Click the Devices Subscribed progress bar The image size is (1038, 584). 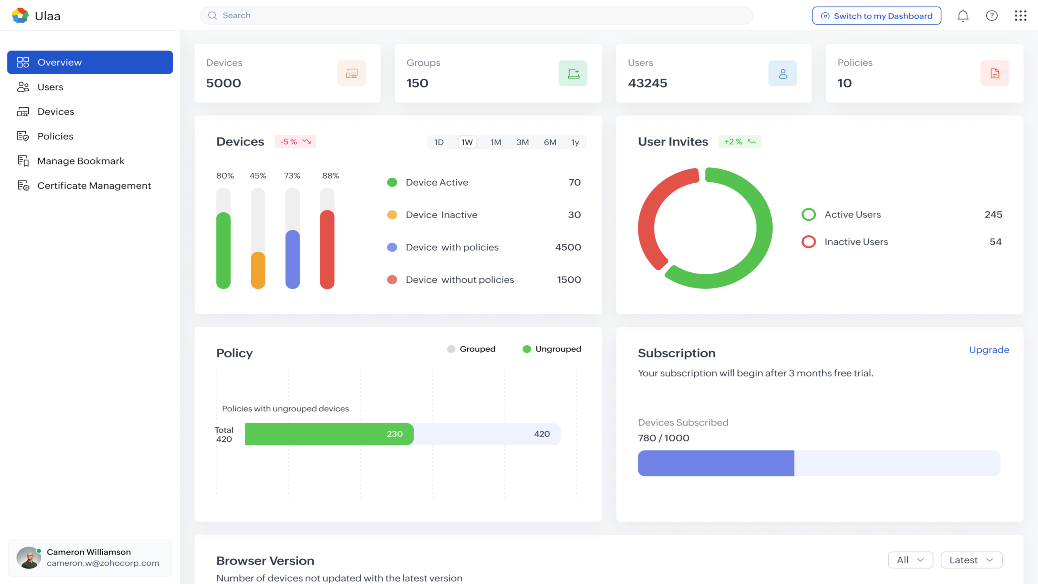pyautogui.click(x=818, y=463)
